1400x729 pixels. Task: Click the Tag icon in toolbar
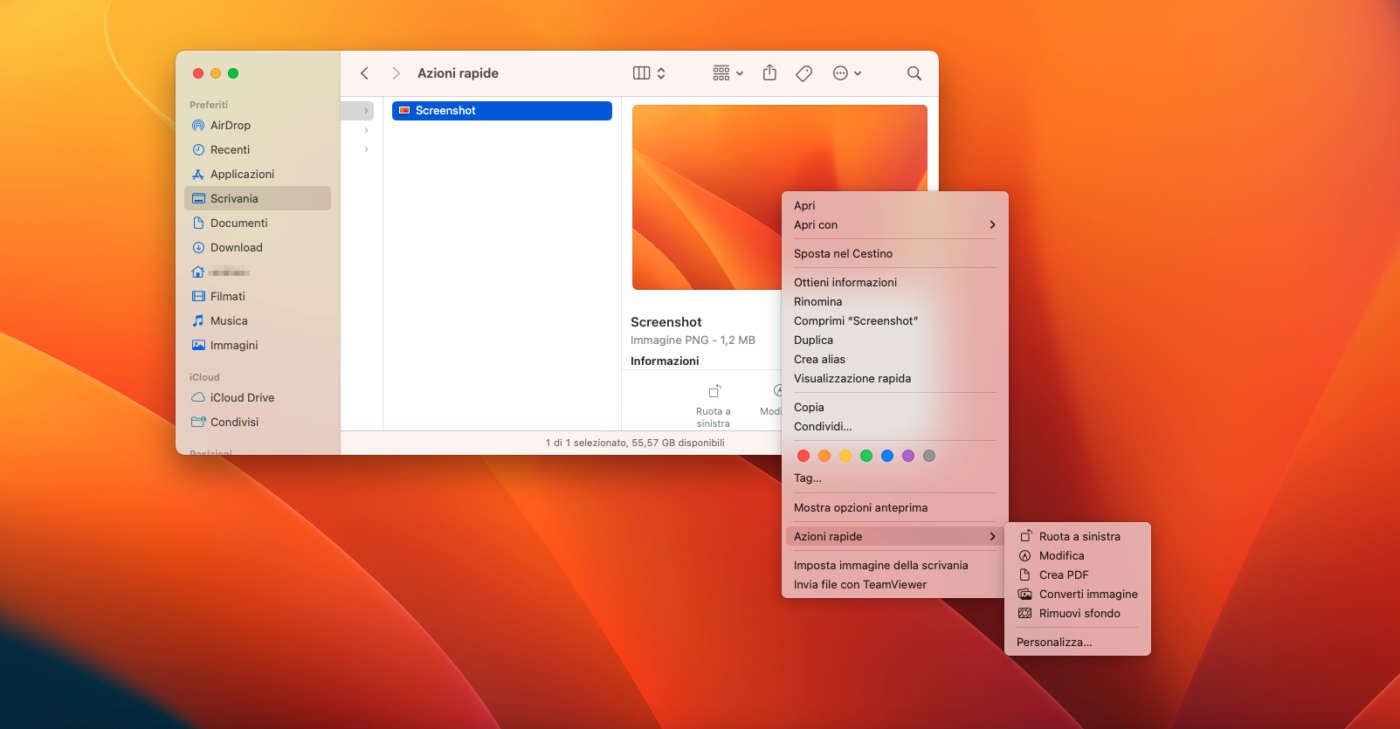(803, 73)
